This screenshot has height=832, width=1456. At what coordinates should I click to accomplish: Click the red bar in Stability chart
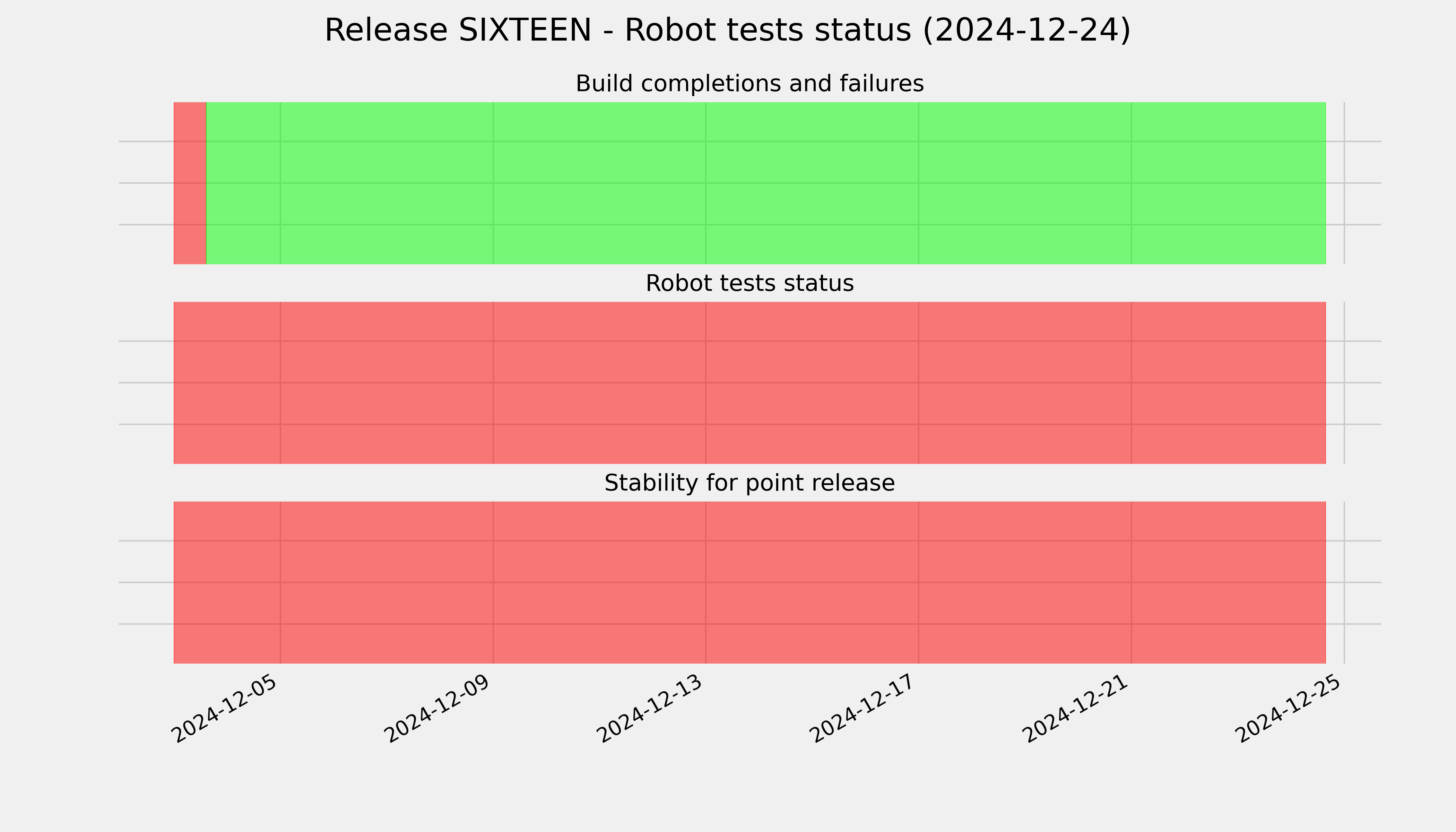[749, 582]
